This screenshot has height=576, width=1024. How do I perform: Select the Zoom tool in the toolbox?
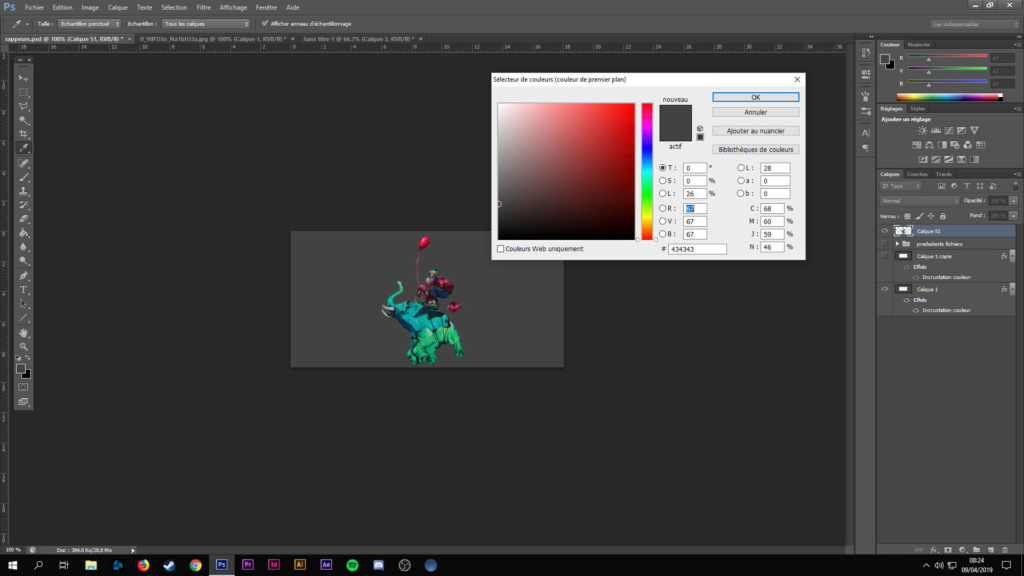24,347
